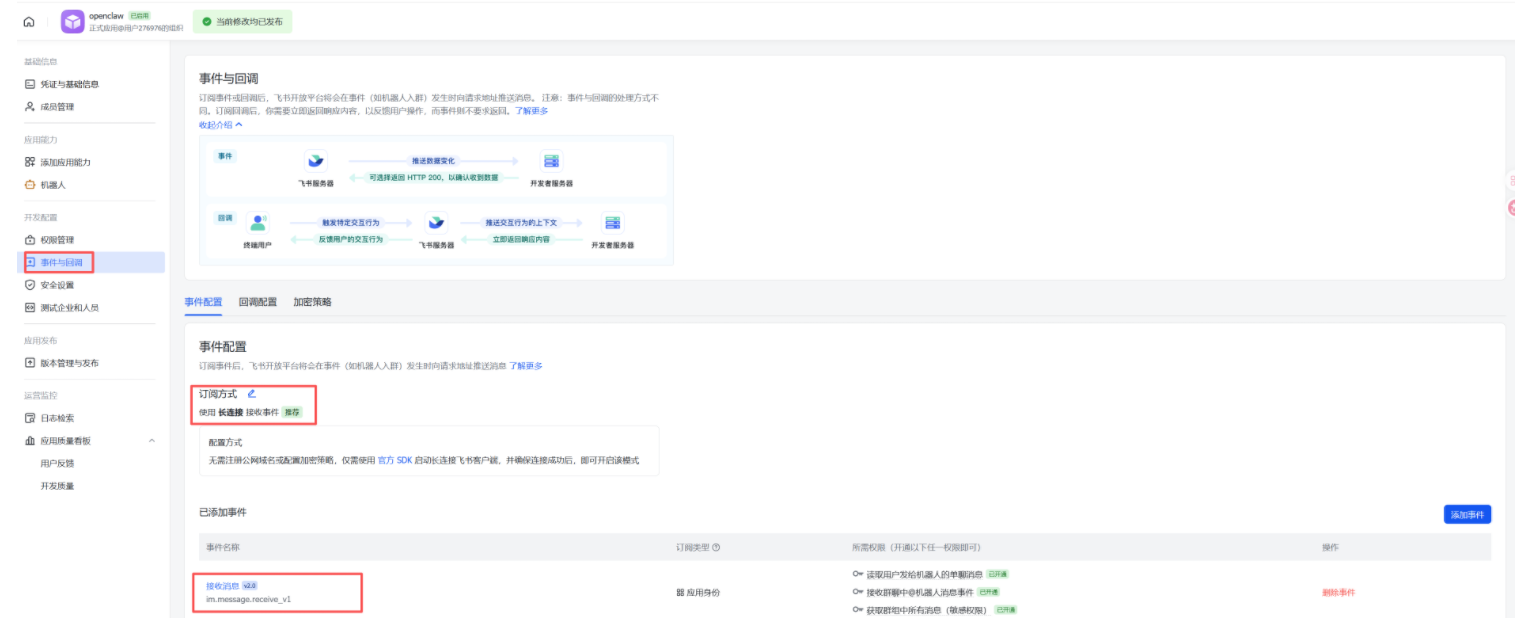1515x633 pixels.
Task: Open 安全设置 in the sidebar
Action: (57, 285)
